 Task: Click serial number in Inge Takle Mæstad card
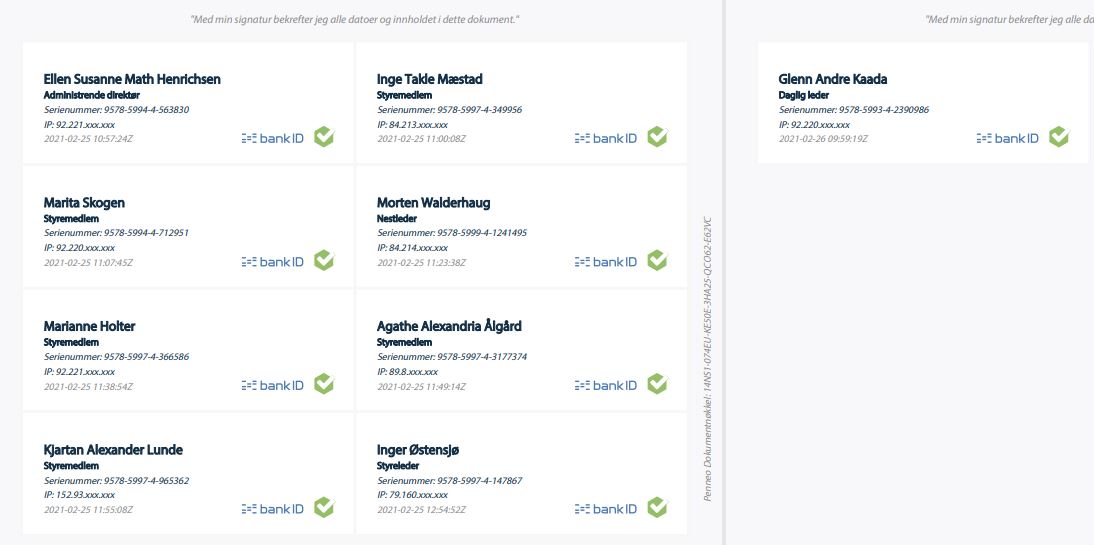click(x=449, y=110)
